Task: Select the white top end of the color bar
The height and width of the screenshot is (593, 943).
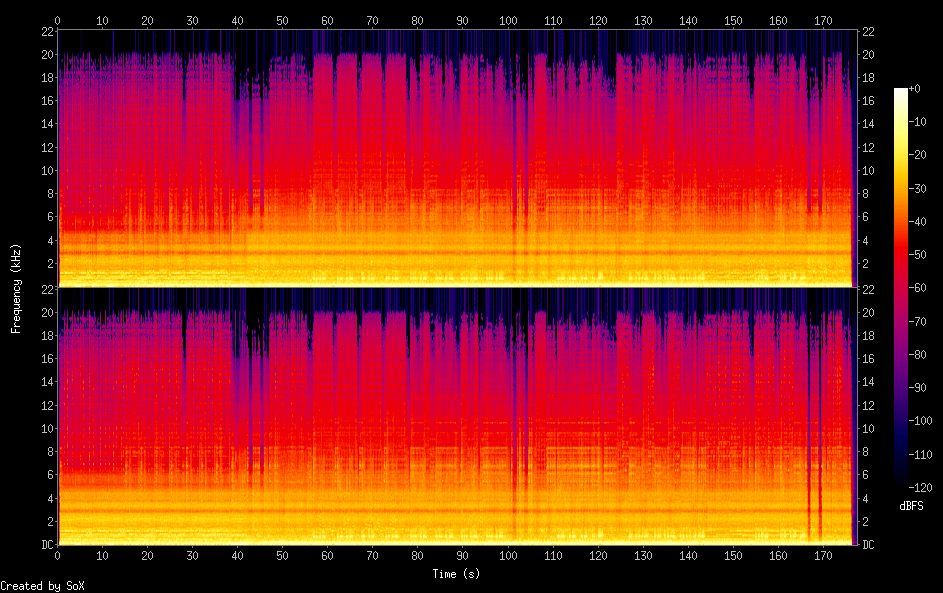Action: point(901,92)
